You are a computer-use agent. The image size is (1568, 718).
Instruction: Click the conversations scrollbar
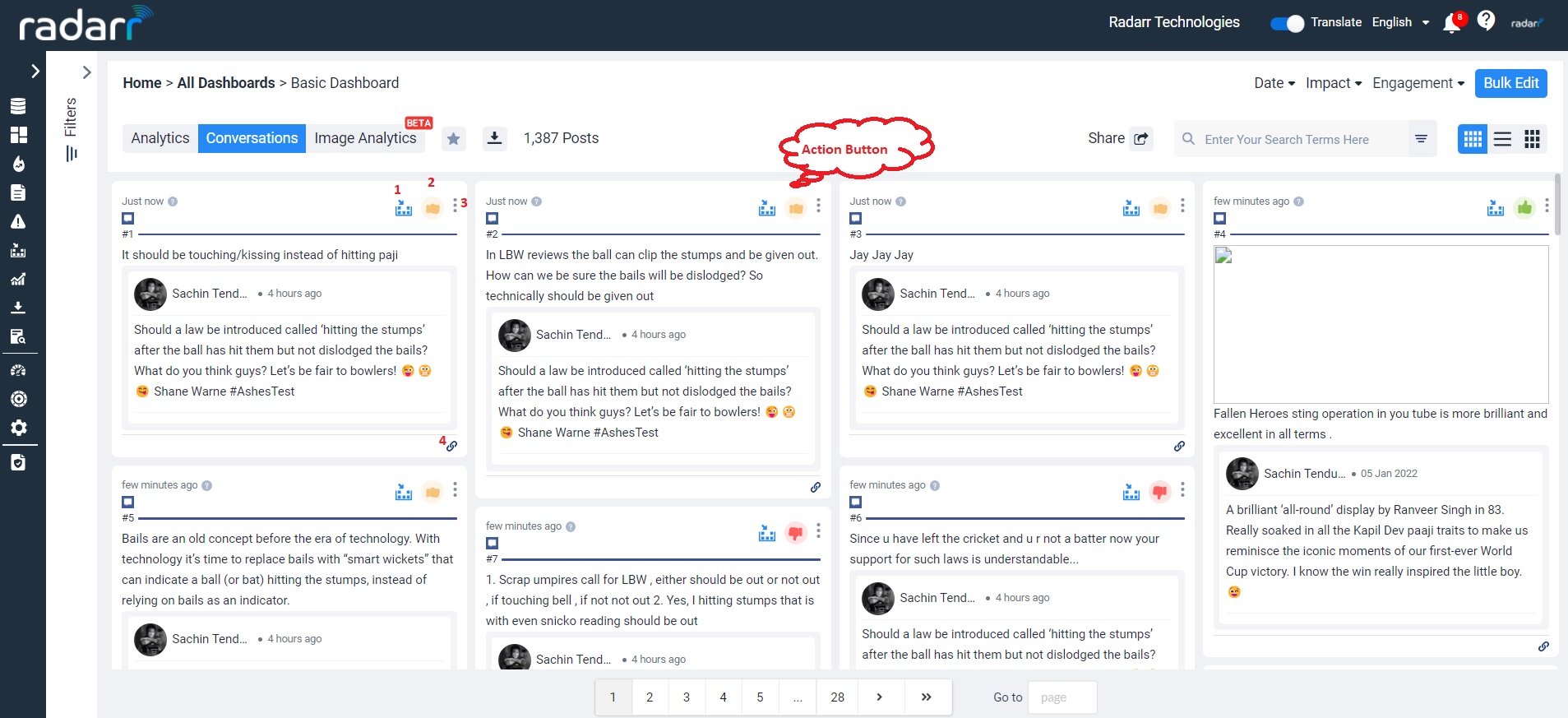tap(1557, 206)
